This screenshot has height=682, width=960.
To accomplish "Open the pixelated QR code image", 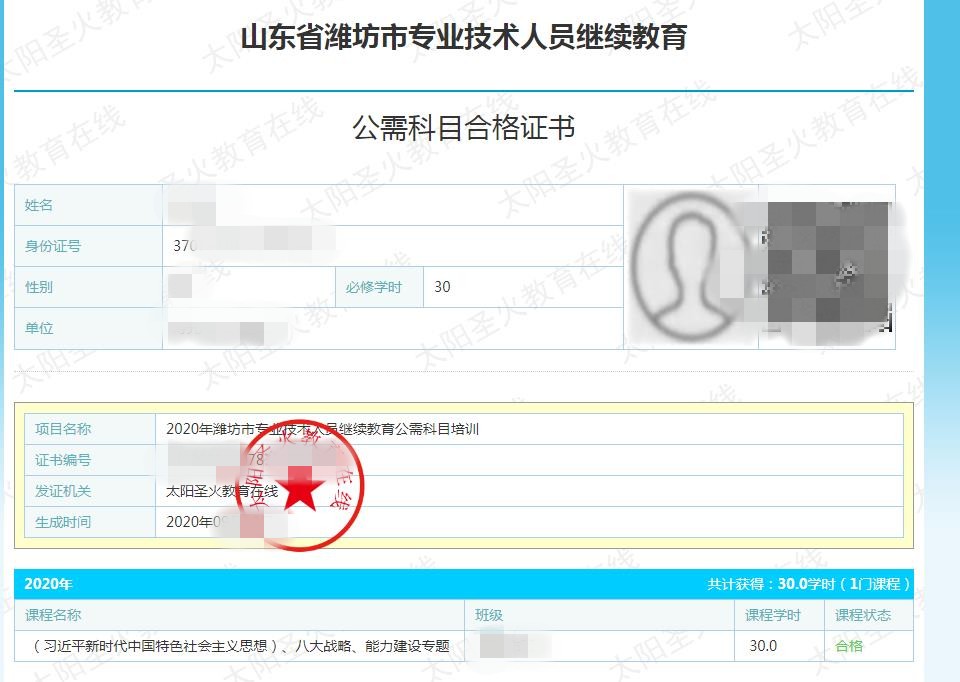I will click(x=826, y=266).
